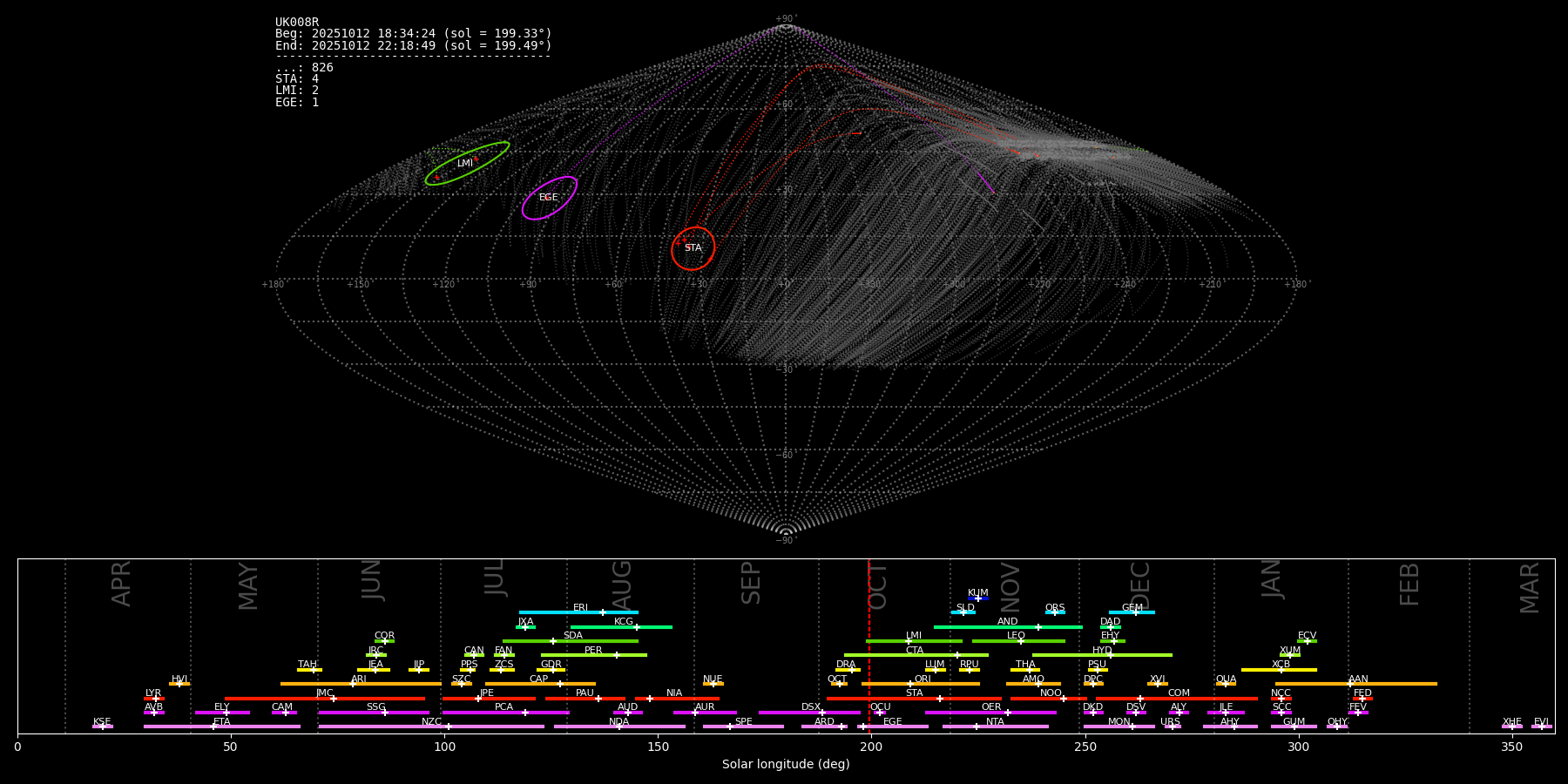Click the APR month label

click(x=121, y=584)
